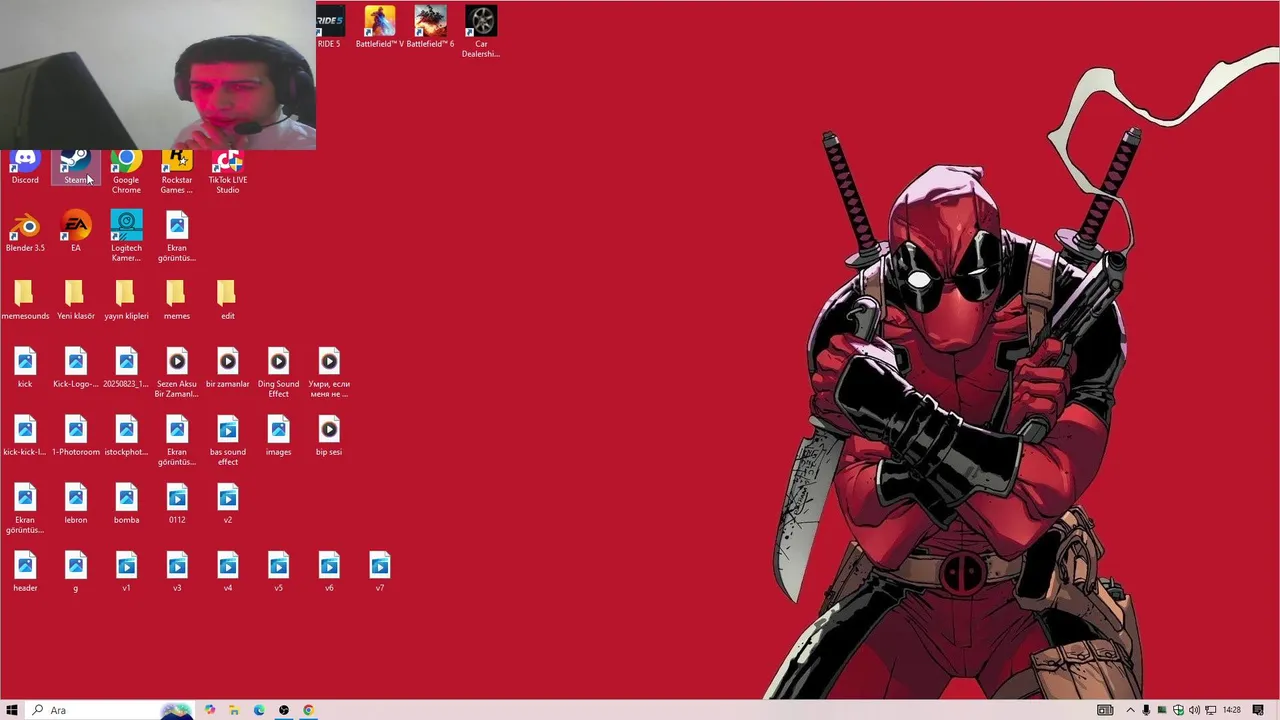Click the 14:28 taskbar clock
The height and width of the screenshot is (720, 1280).
1232,710
